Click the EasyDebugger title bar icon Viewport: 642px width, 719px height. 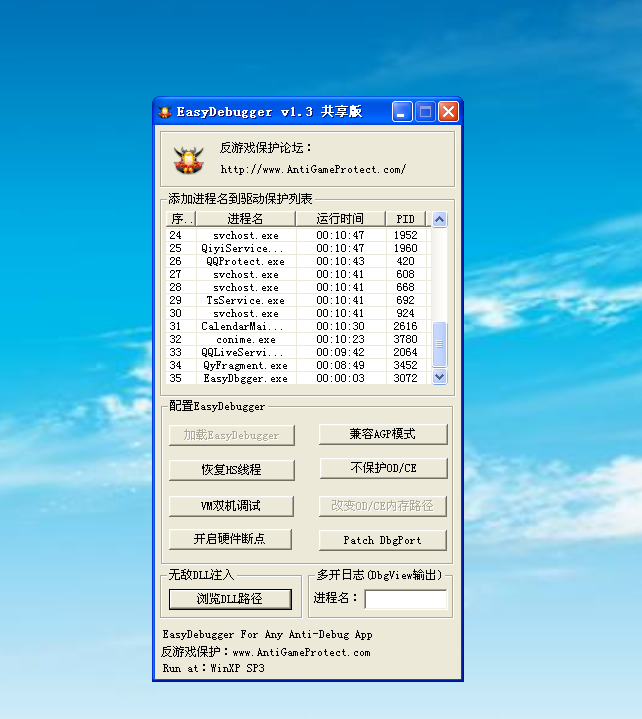pos(164,111)
